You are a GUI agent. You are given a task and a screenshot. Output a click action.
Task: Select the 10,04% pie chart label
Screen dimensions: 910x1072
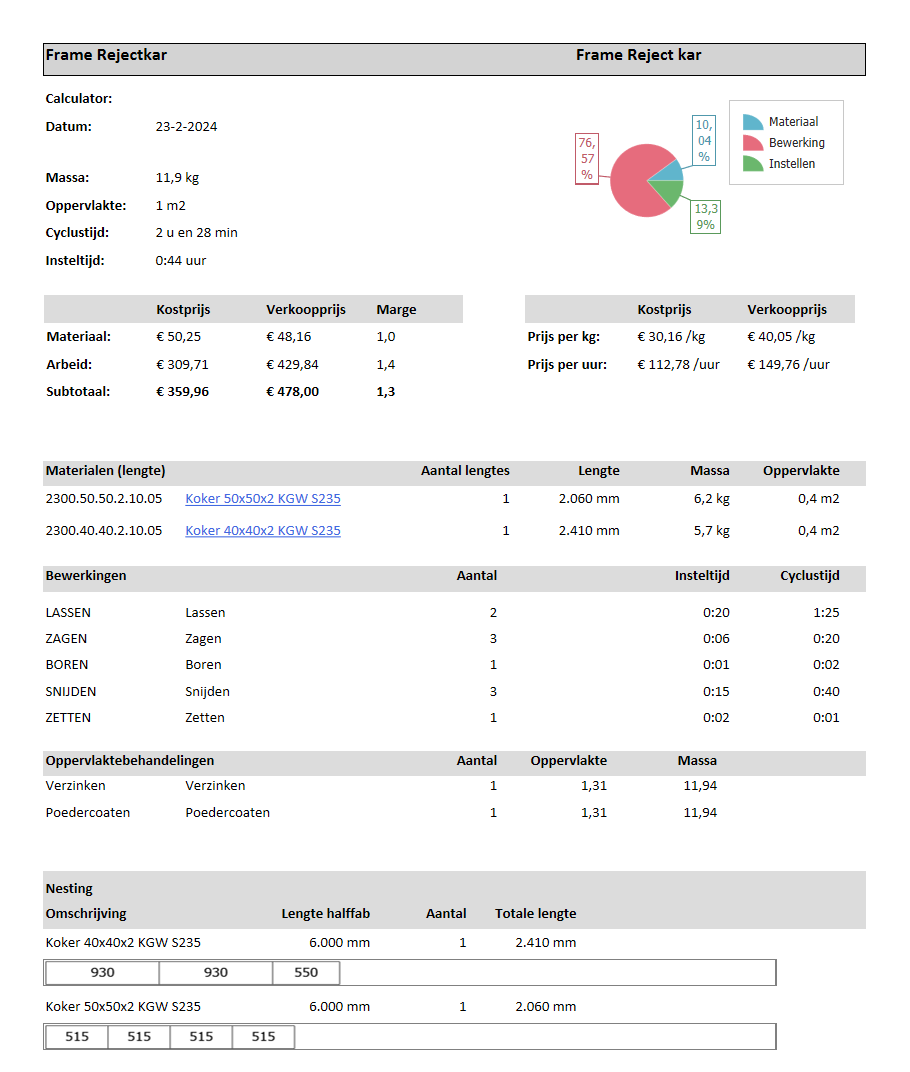(x=704, y=140)
